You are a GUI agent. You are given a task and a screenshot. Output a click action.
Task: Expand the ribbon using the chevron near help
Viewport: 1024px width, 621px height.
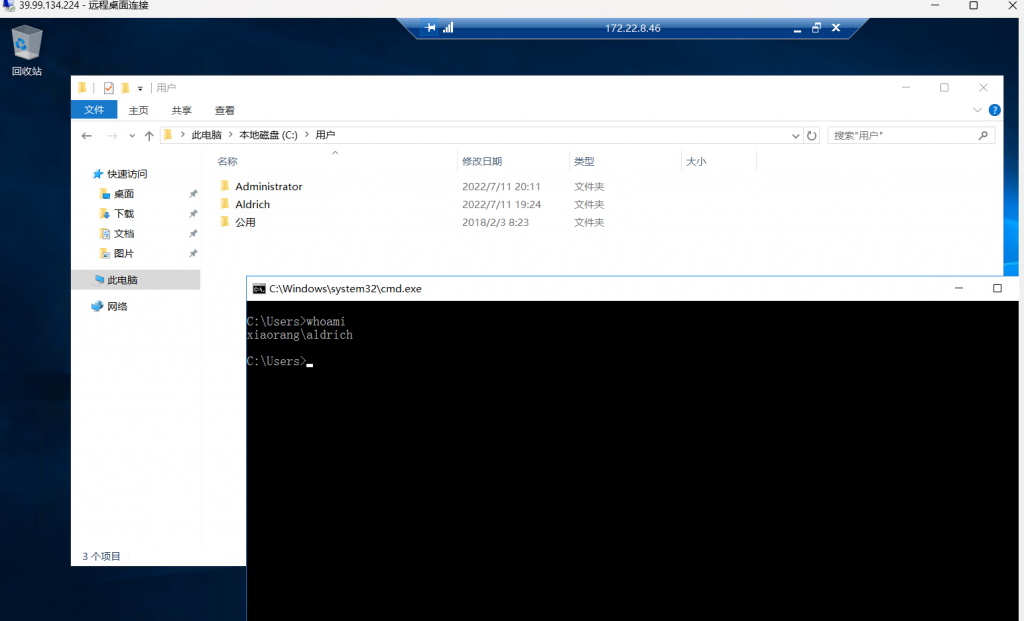tap(977, 110)
